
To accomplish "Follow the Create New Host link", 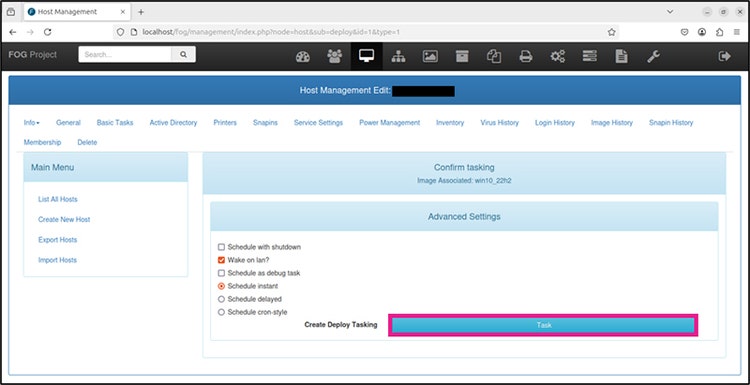I will 64,220.
